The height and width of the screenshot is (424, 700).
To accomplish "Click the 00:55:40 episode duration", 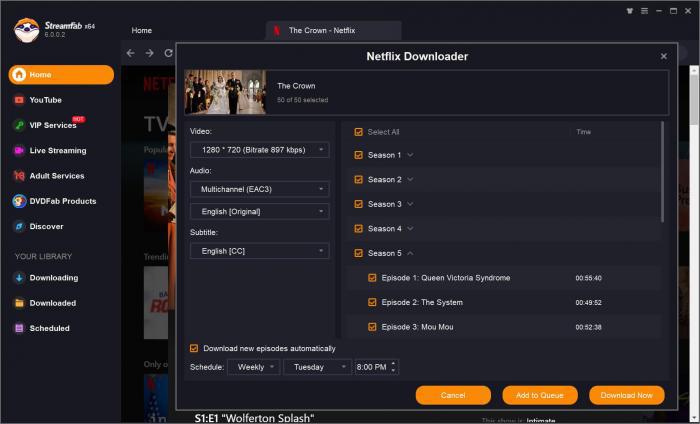I will pos(588,278).
